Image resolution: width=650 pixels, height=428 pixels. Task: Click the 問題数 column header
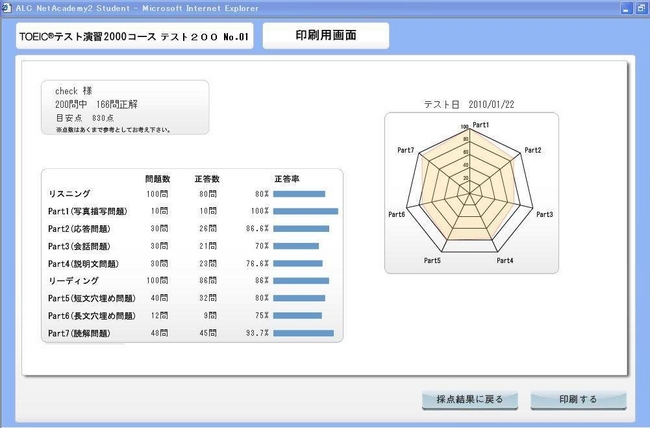(158, 179)
